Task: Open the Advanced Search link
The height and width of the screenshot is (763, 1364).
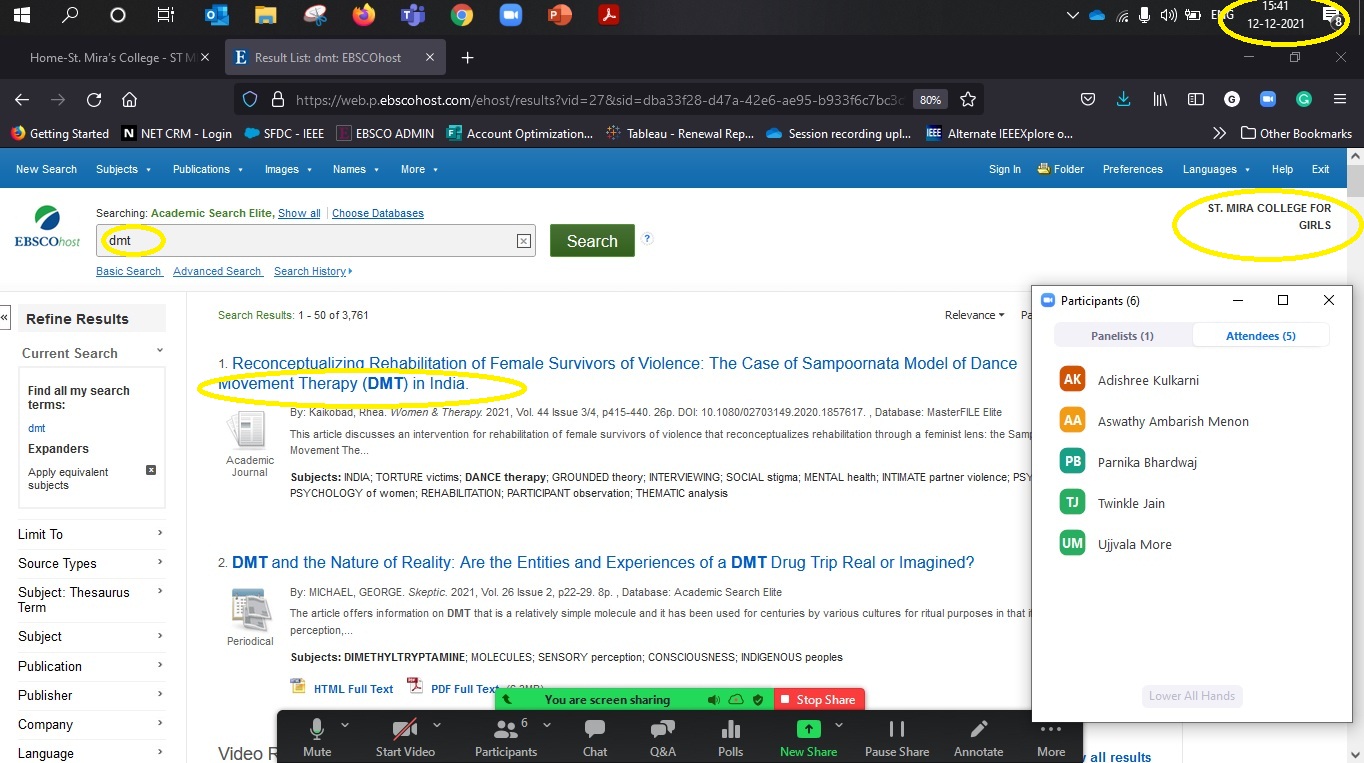Action: [217, 271]
